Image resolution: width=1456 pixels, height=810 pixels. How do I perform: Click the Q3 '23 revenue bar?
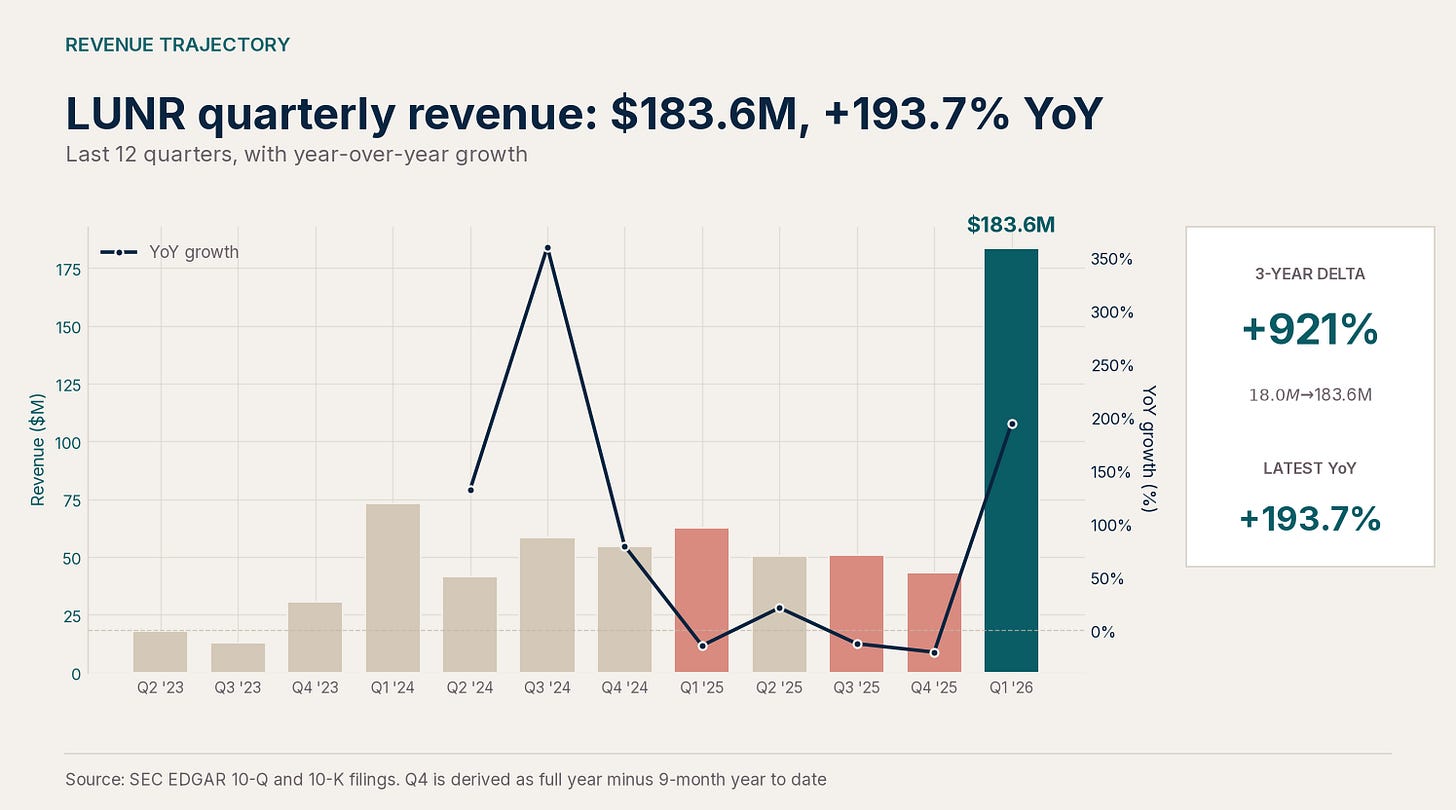[x=237, y=658]
